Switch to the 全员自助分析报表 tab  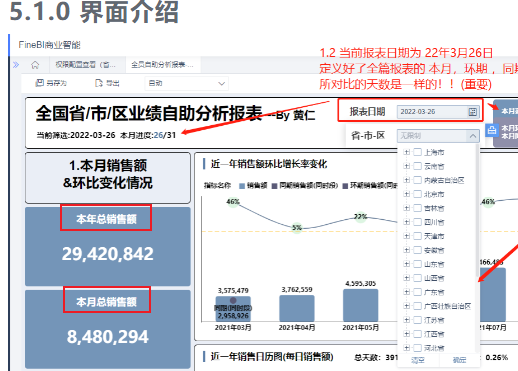pyautogui.click(x=163, y=65)
